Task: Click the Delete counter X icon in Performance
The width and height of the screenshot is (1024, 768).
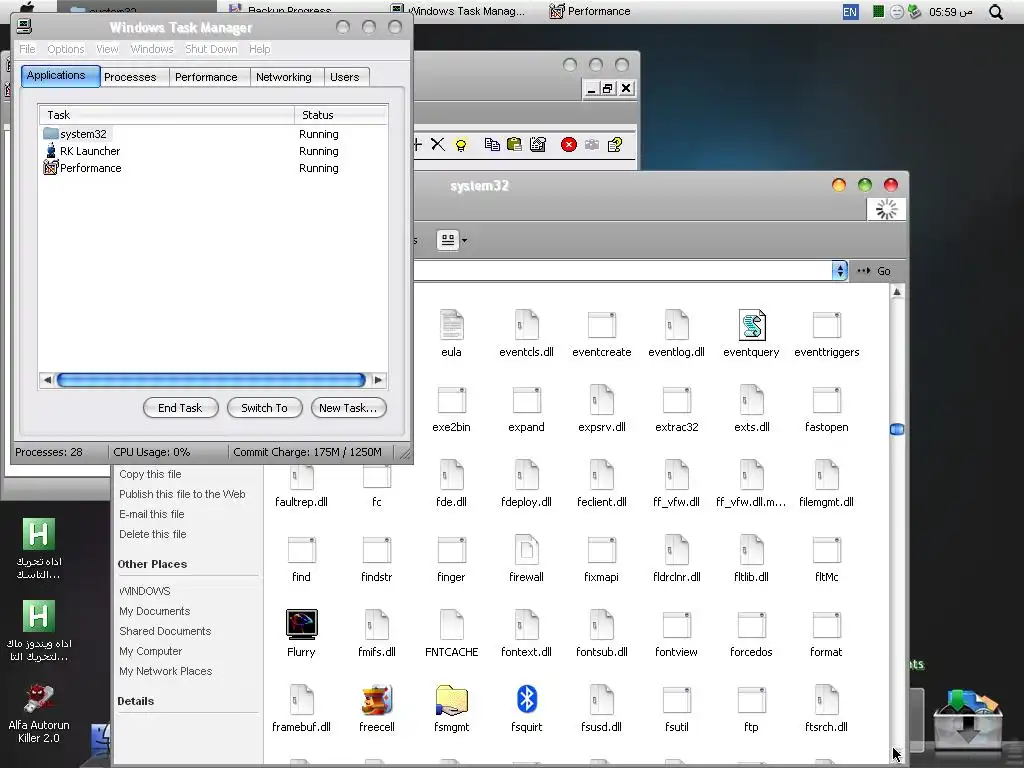Action: click(x=438, y=144)
